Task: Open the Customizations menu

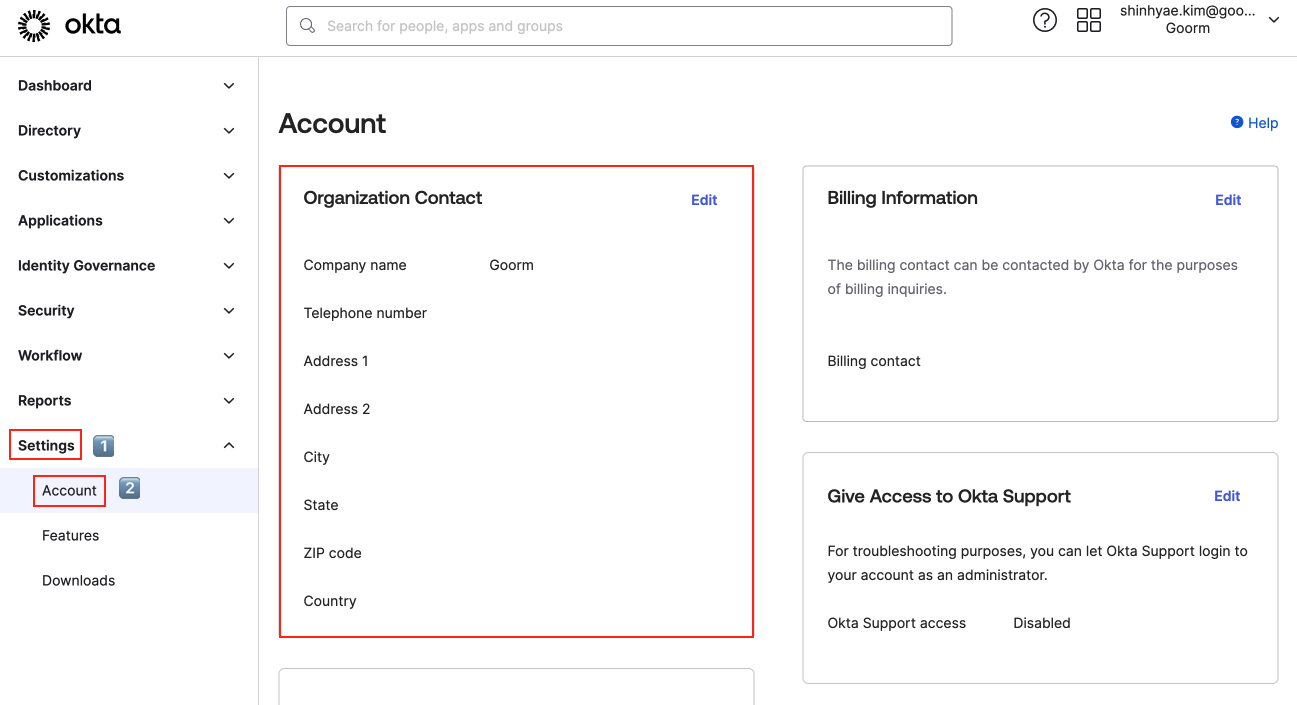Action: (71, 176)
